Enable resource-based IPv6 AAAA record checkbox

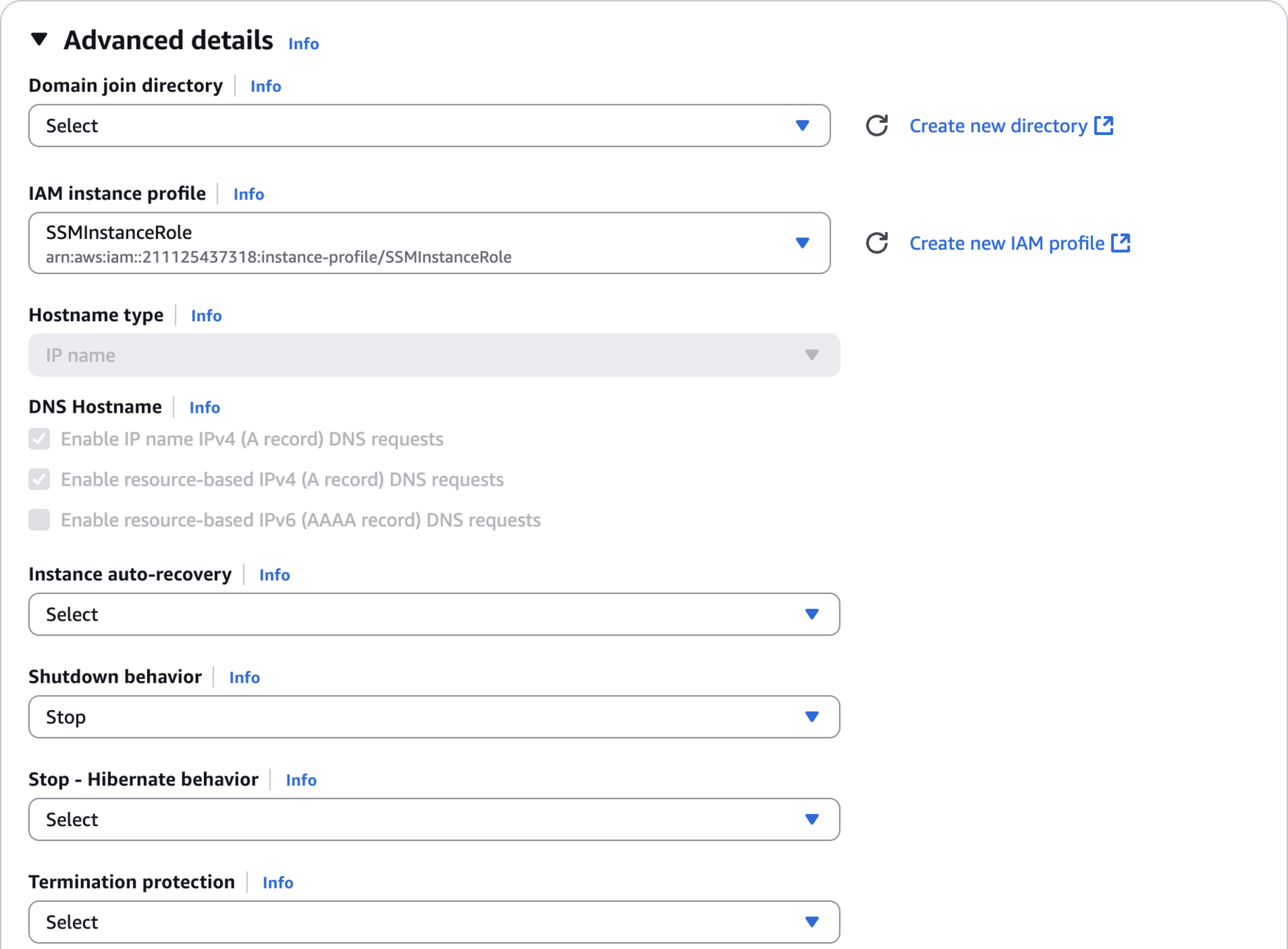tap(39, 520)
